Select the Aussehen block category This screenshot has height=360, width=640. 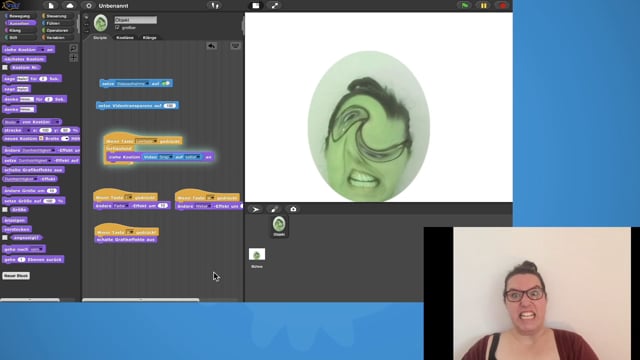[19, 23]
